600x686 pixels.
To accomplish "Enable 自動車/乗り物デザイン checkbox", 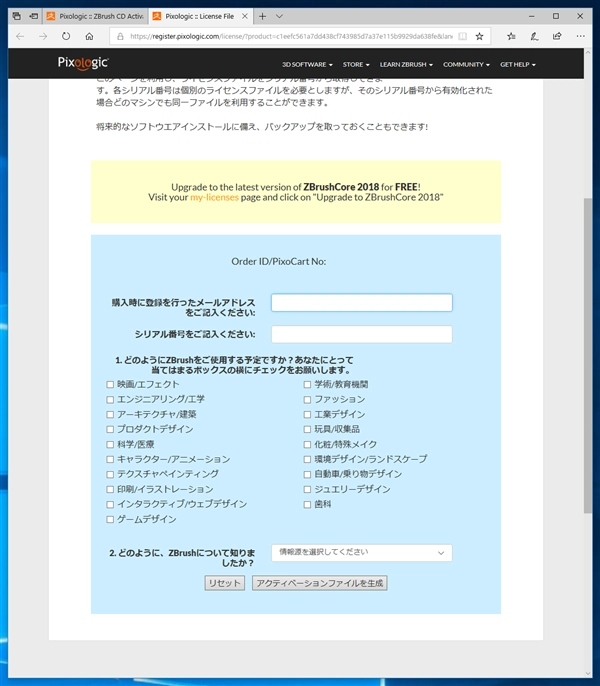I will coord(307,474).
